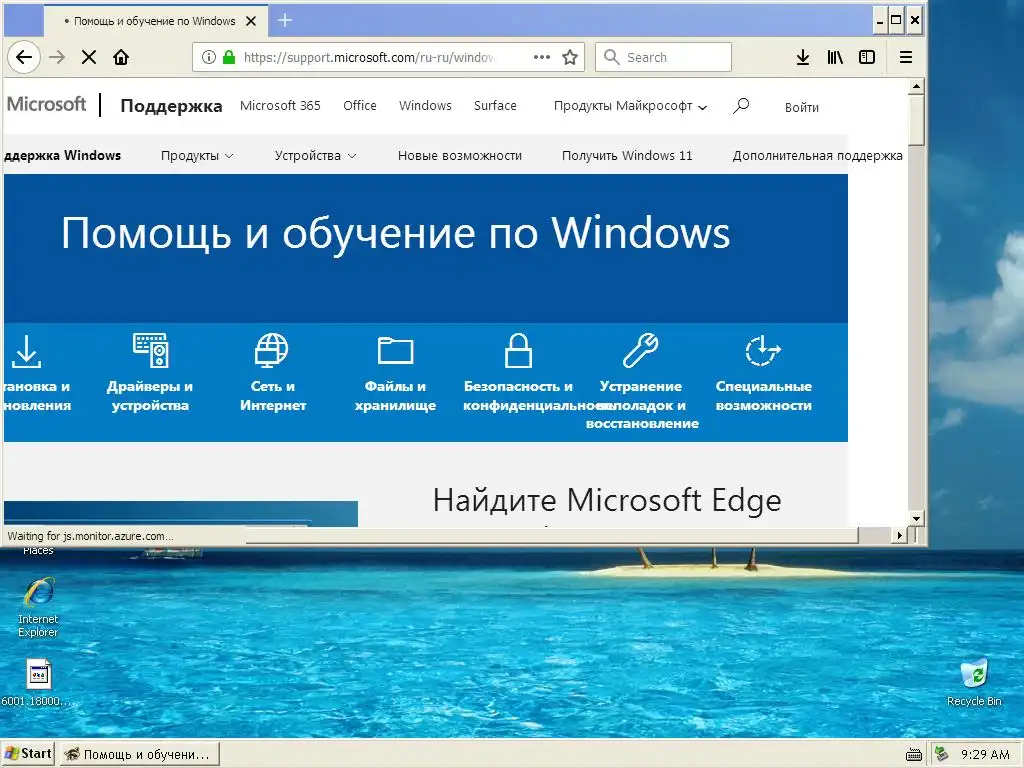The width and height of the screenshot is (1024, 768).
Task: Click the horizontal scrollbar thumb
Action: [x=552, y=536]
